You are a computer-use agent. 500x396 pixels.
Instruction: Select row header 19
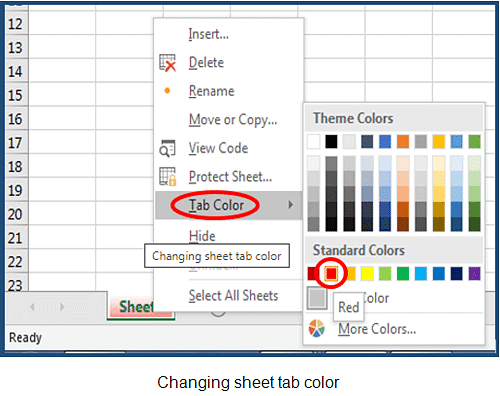coord(17,190)
